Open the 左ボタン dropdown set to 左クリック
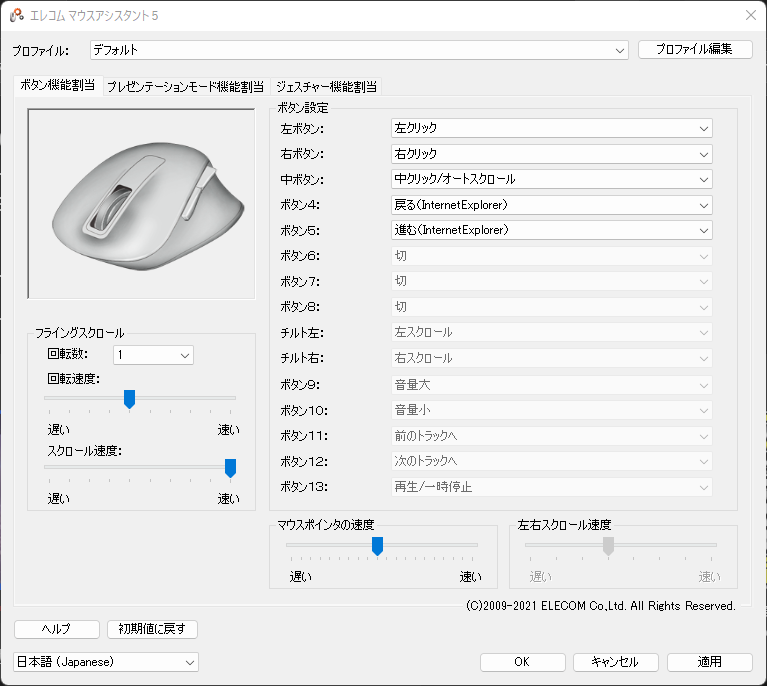 click(x=552, y=128)
